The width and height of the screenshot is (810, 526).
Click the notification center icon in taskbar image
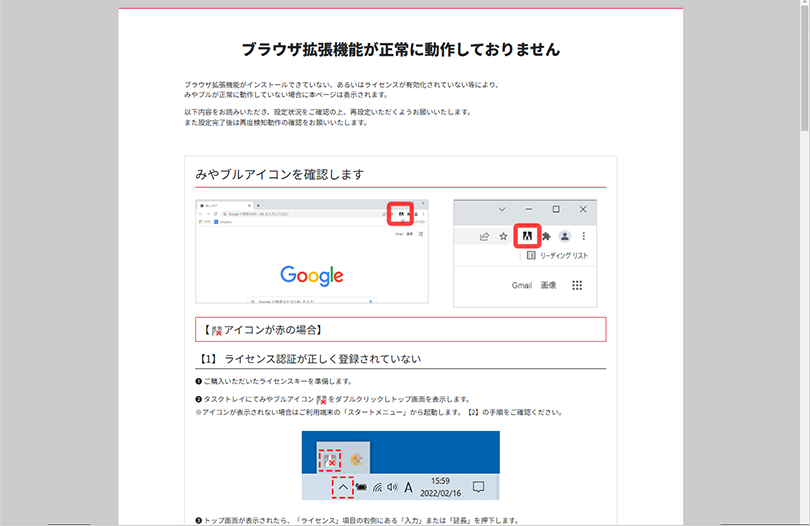point(478,487)
